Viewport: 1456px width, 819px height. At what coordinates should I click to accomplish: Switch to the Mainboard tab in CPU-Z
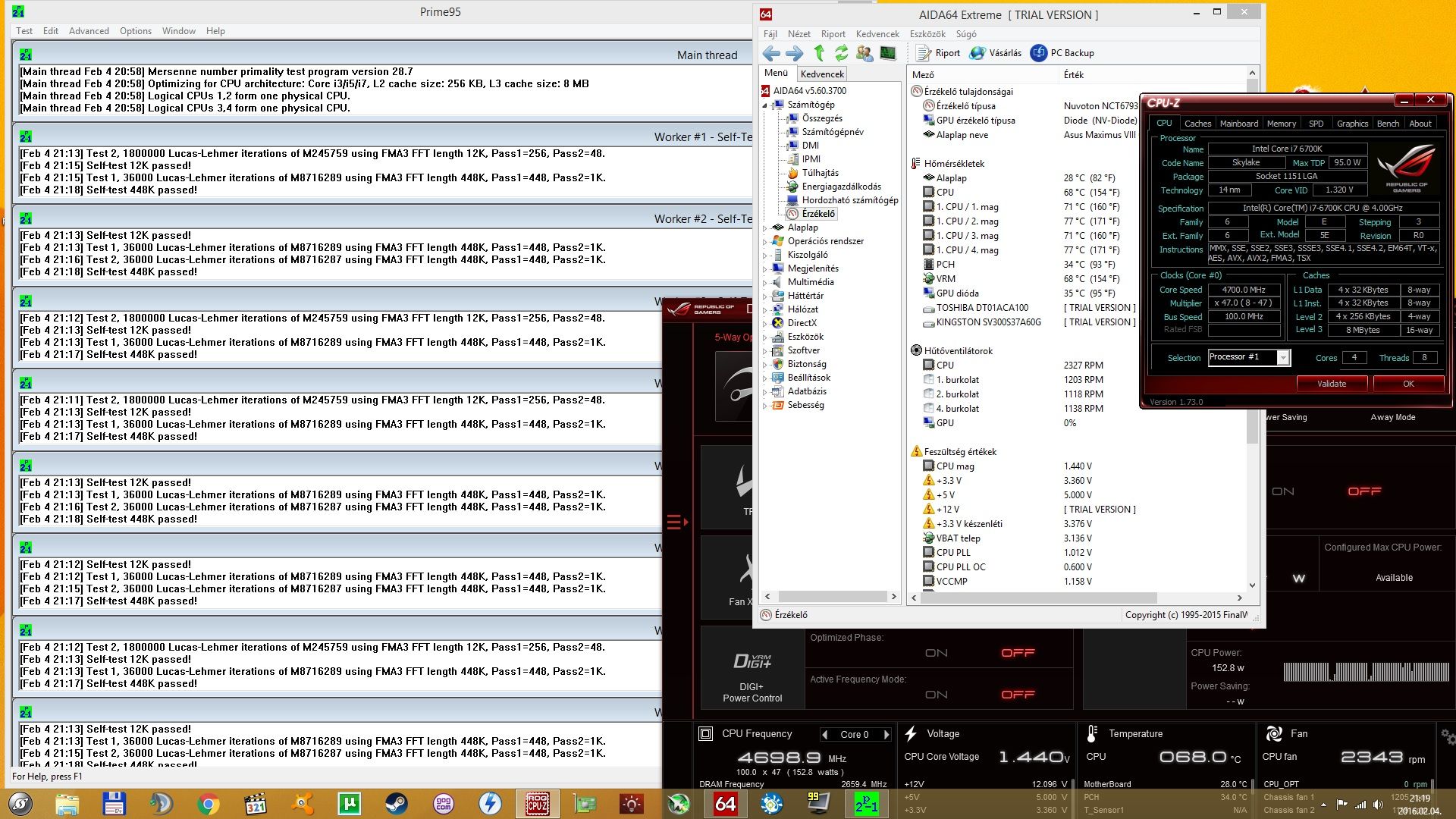point(1238,124)
